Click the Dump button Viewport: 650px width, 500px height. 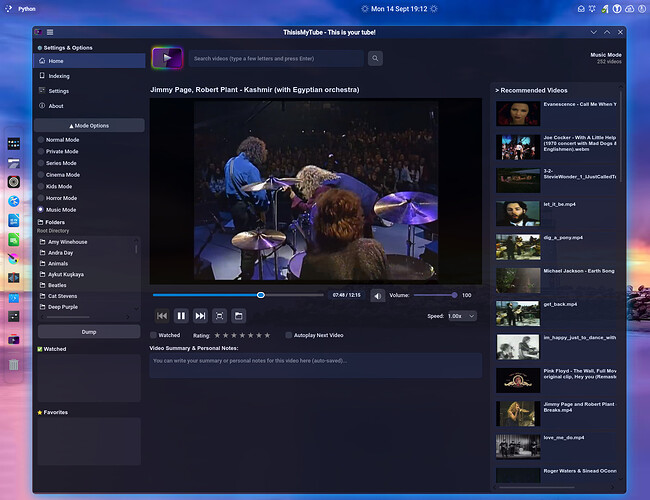tap(89, 332)
